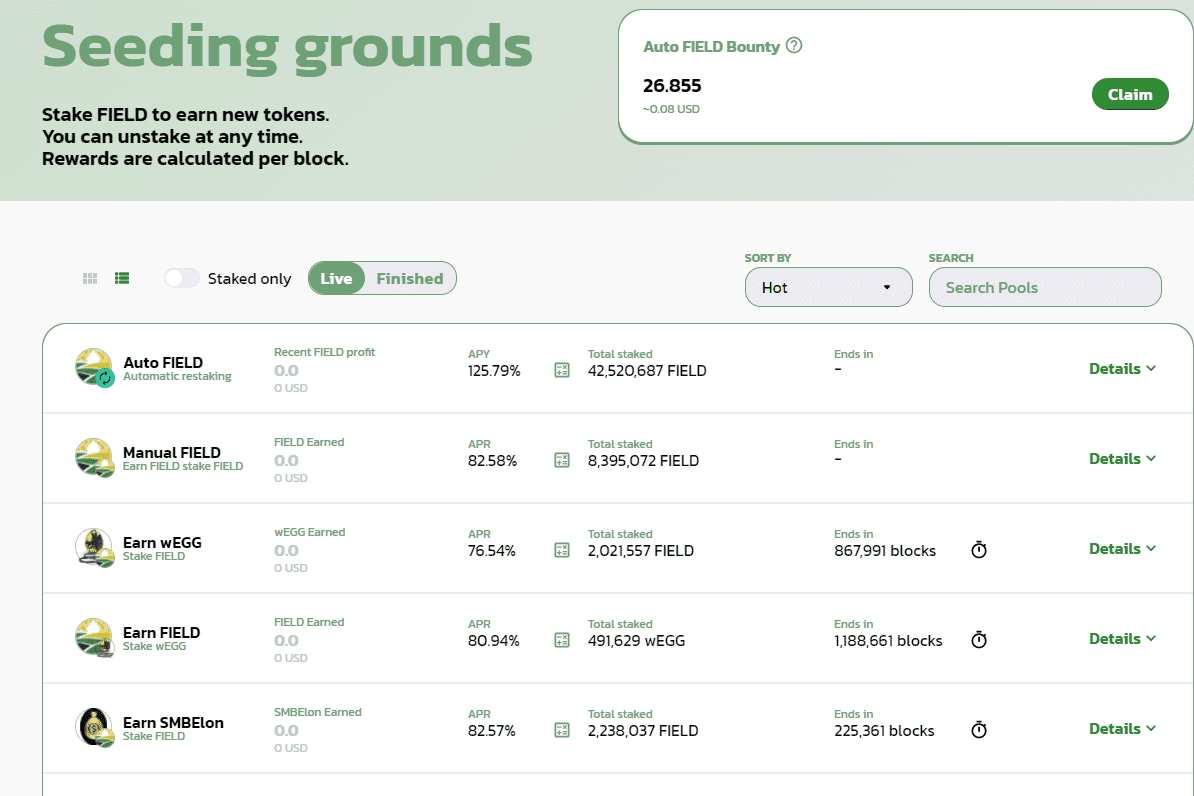
Task: Open the Hot sort by dropdown
Action: (x=828, y=287)
